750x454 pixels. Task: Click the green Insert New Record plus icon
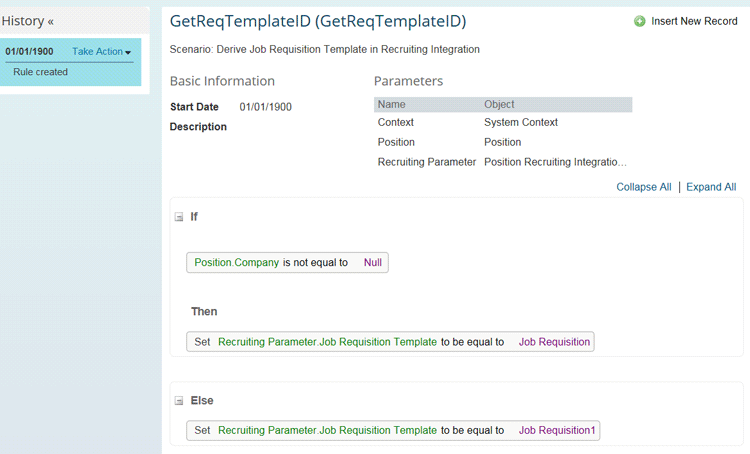pyautogui.click(x=640, y=21)
